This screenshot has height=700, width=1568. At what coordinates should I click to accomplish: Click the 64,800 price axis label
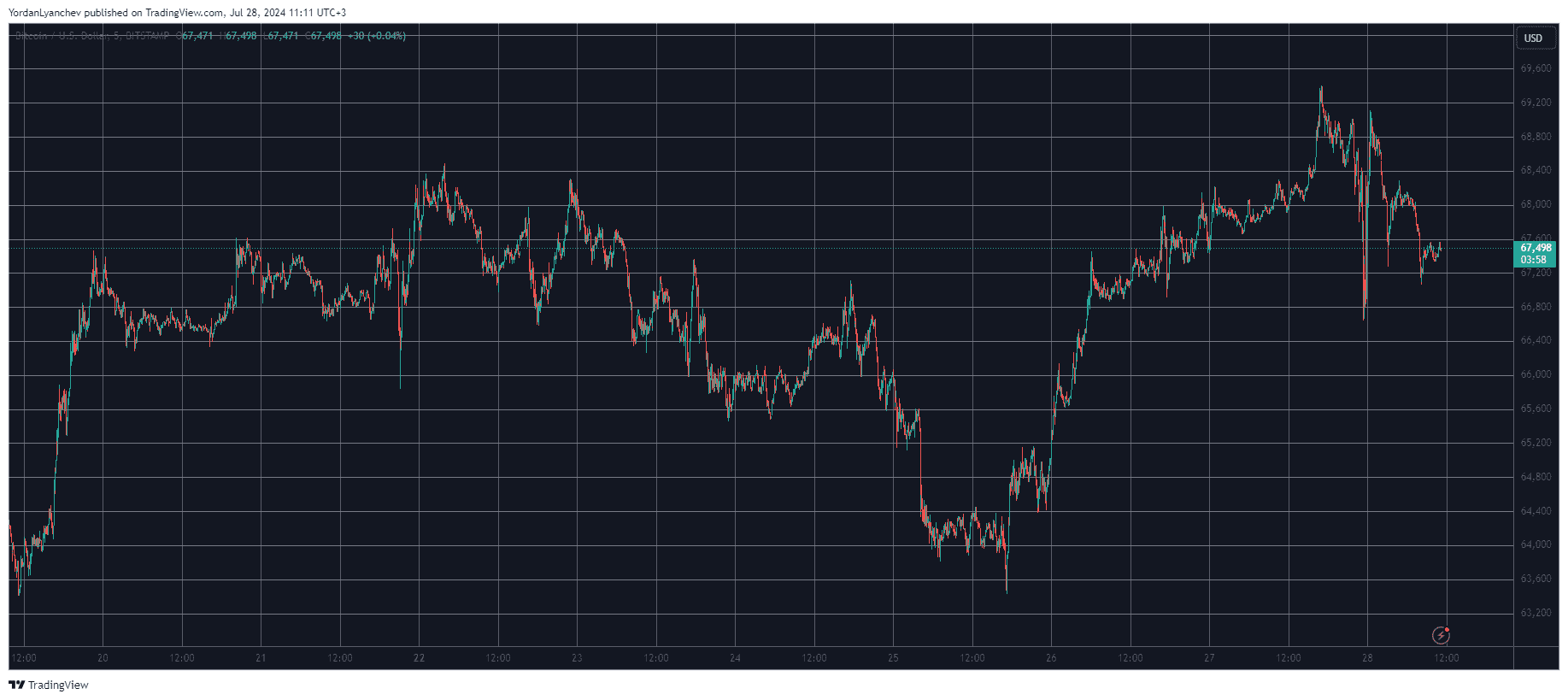tap(1536, 477)
